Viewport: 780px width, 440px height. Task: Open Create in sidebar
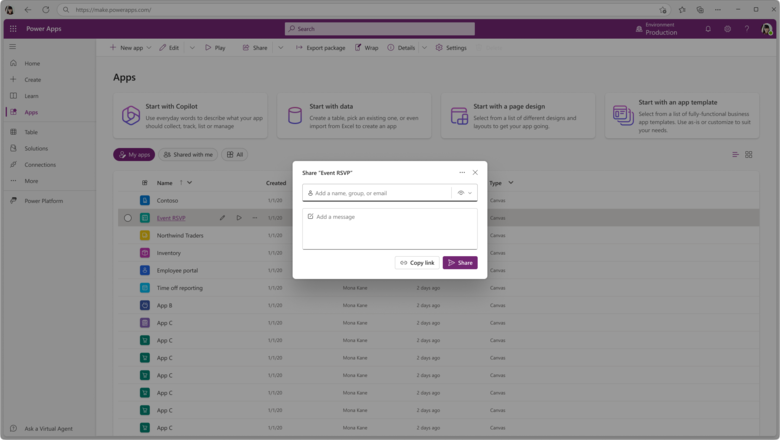(x=33, y=80)
